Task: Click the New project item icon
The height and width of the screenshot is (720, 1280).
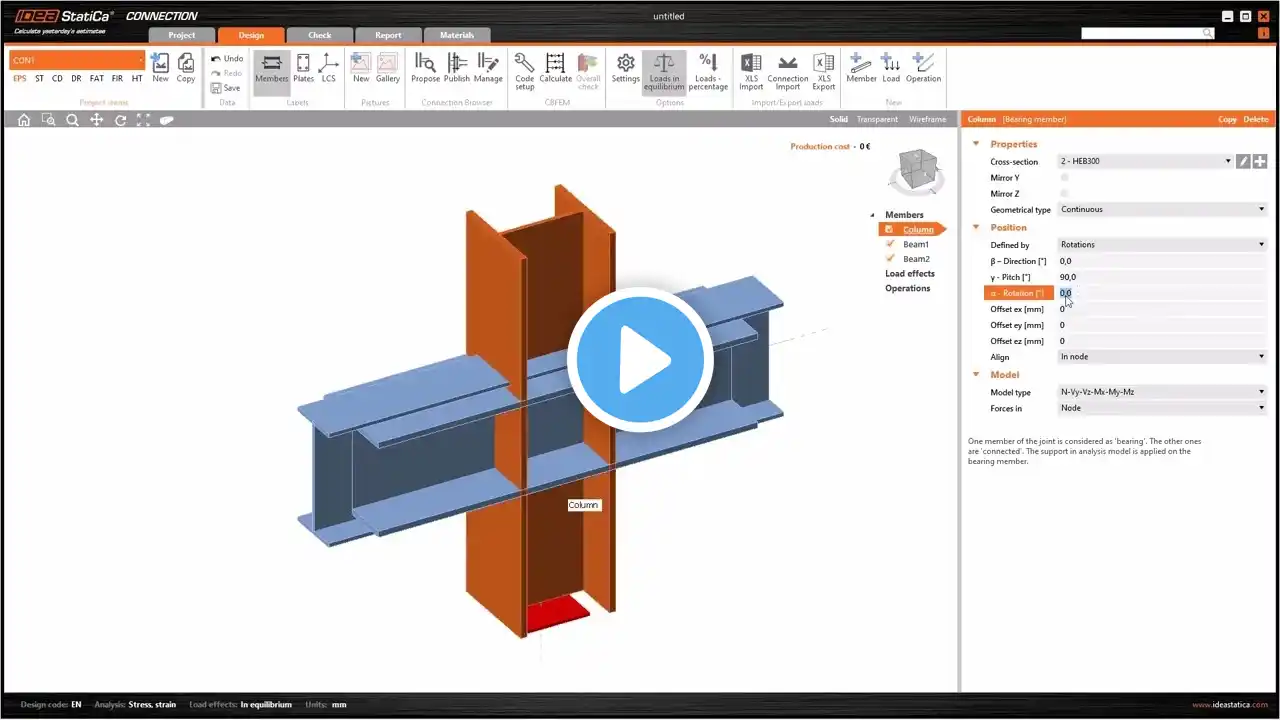Action: coord(160,67)
